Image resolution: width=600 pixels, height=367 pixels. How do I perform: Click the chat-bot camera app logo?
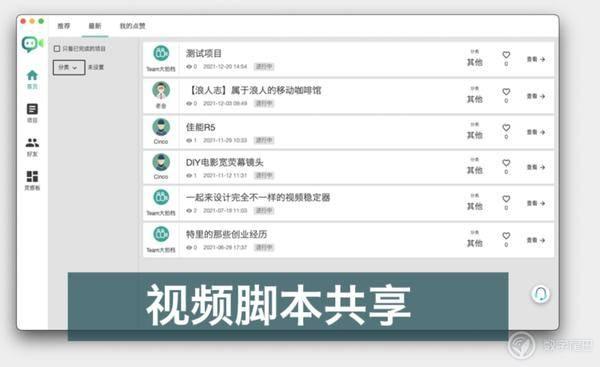33,44
